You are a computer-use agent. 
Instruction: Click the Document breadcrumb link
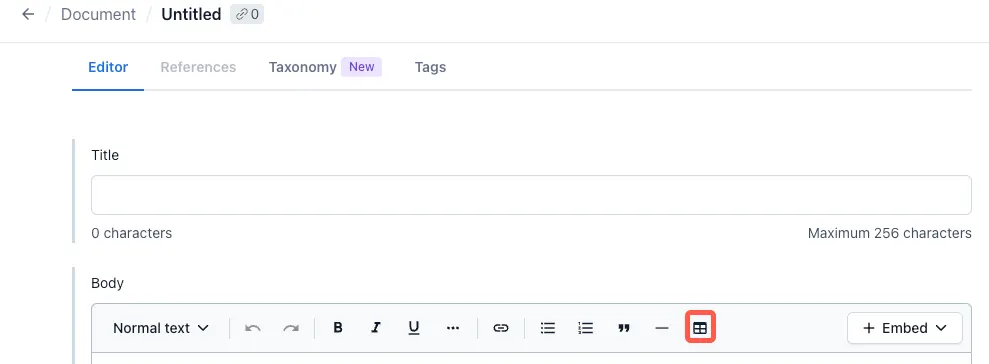pyautogui.click(x=98, y=15)
